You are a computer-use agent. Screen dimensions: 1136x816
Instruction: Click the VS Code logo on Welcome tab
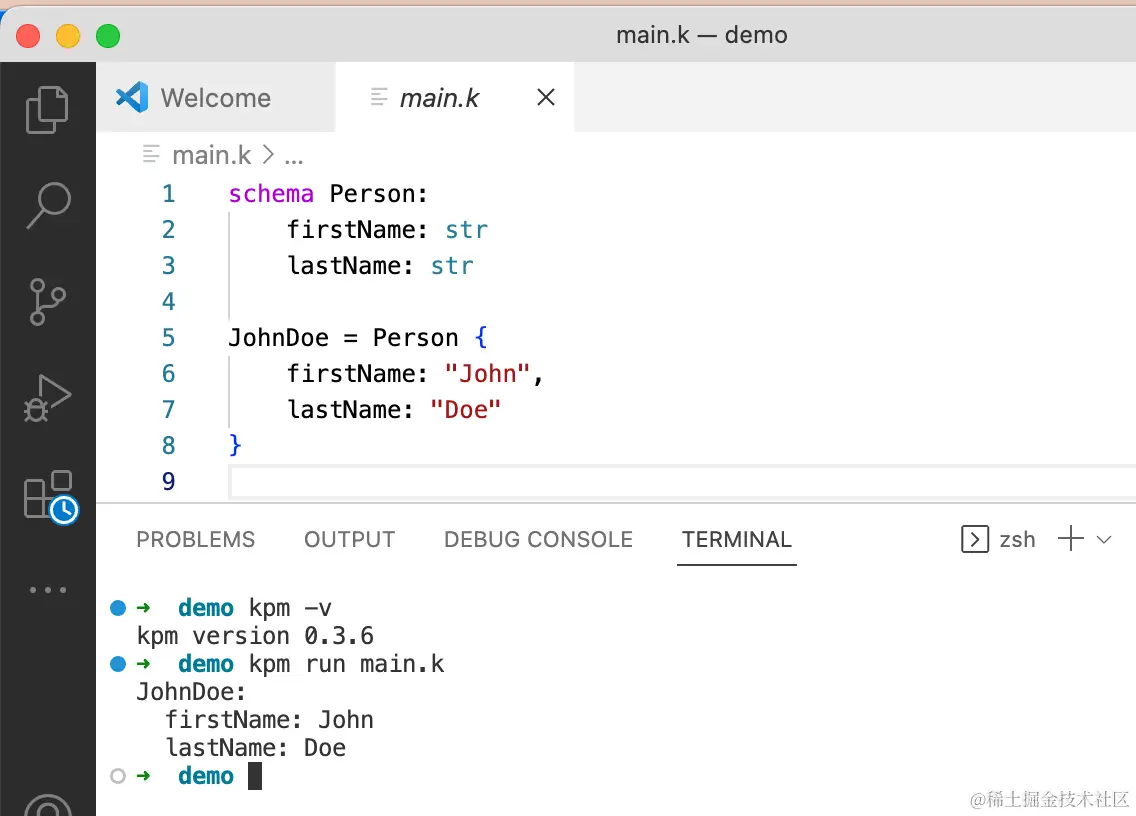[132, 97]
